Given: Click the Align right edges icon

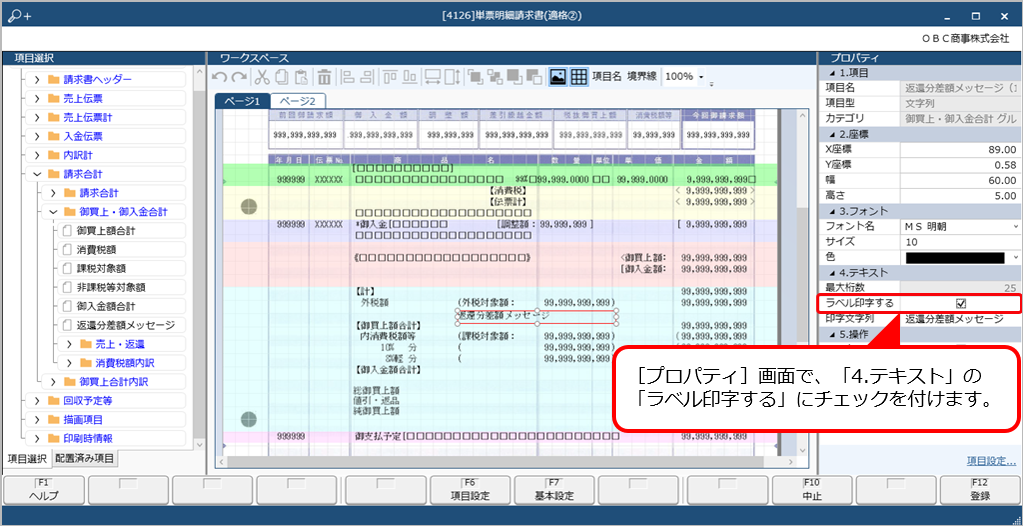Looking at the screenshot, I should pos(367,77).
